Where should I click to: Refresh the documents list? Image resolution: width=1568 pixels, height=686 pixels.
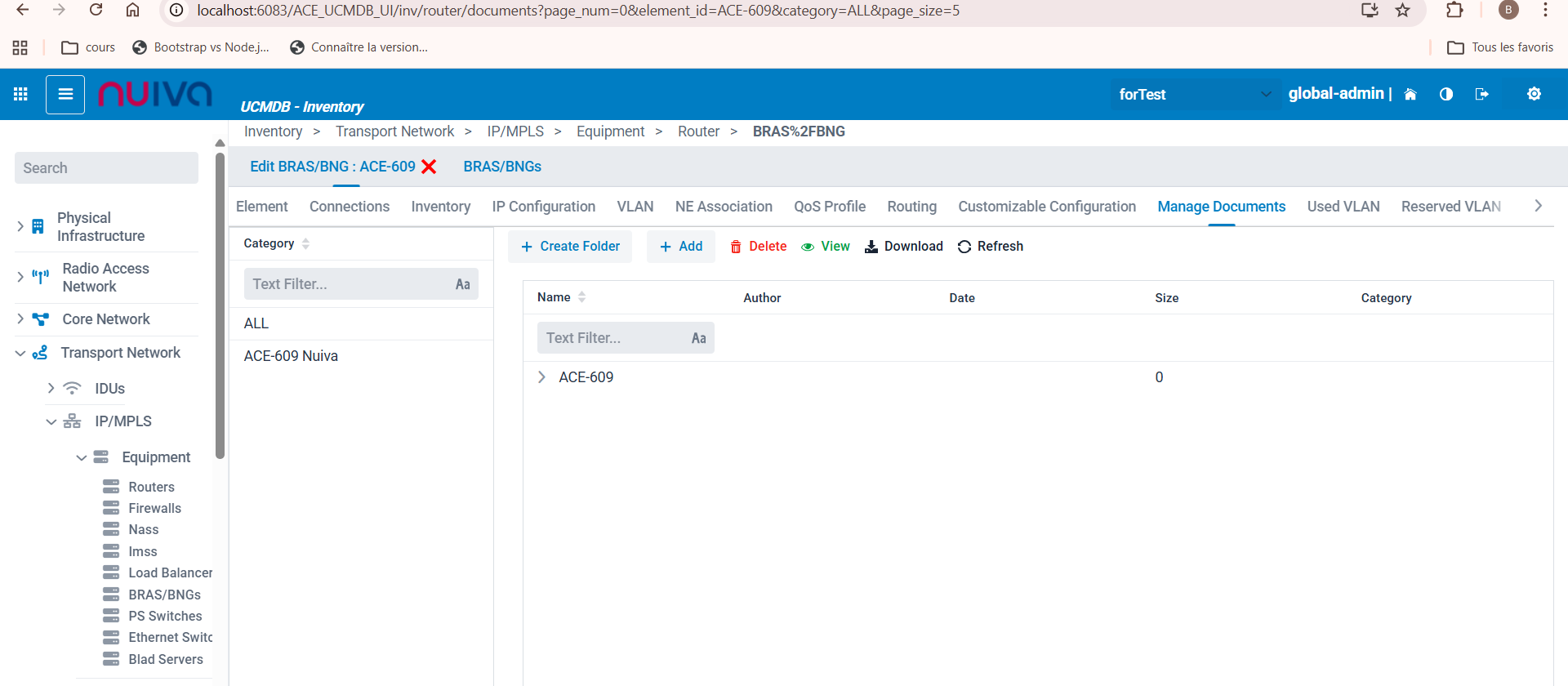[x=990, y=247]
